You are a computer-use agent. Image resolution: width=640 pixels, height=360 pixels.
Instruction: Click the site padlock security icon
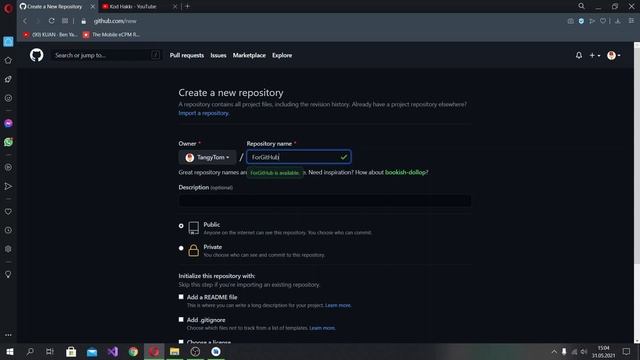point(84,21)
